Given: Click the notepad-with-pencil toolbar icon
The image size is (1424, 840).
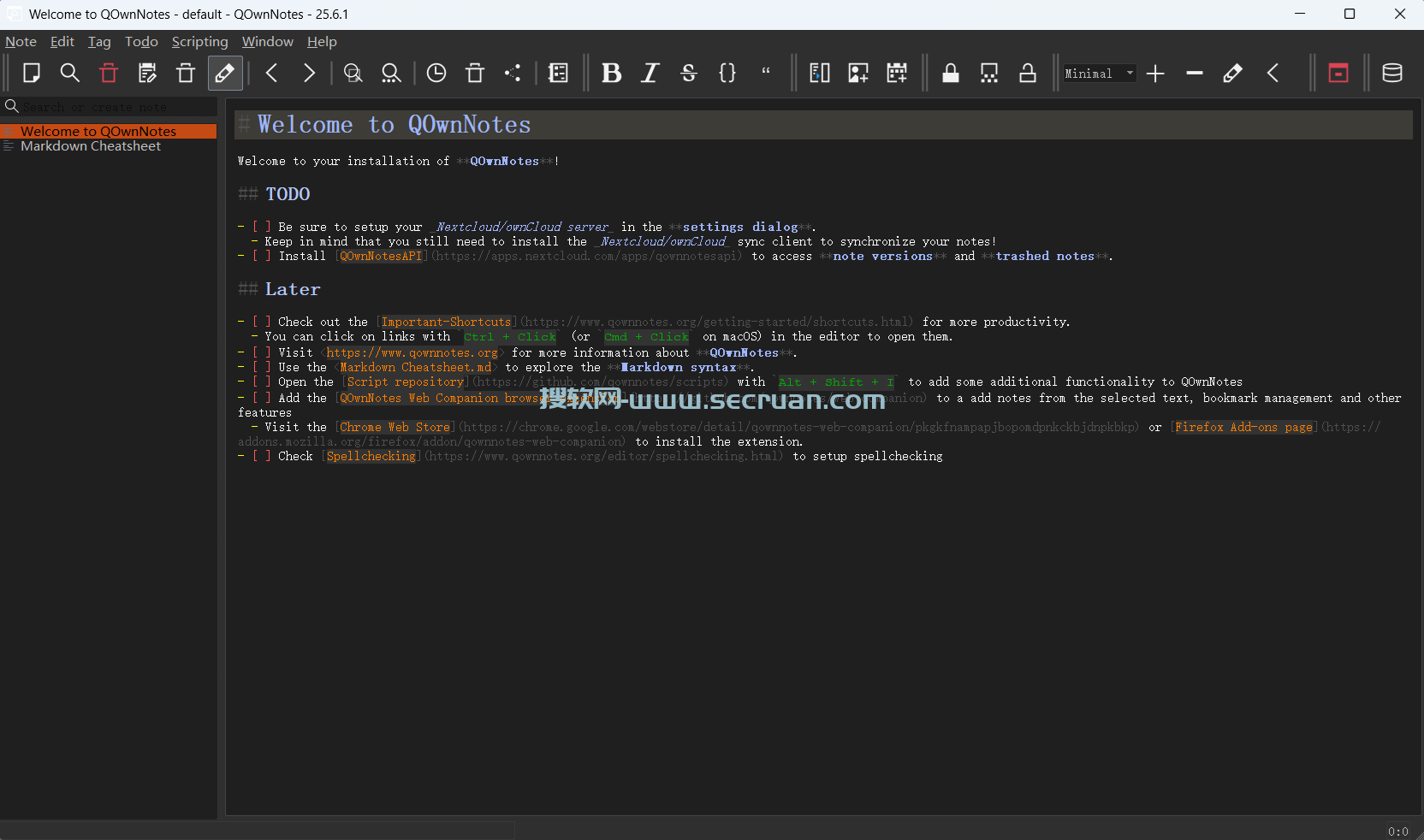Looking at the screenshot, I should [x=147, y=74].
